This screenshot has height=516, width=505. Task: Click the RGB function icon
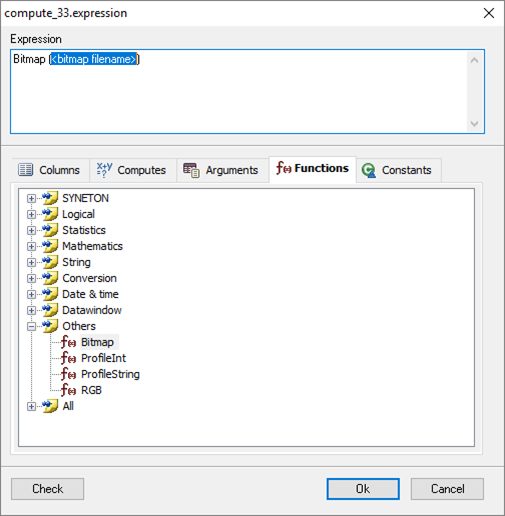68,390
